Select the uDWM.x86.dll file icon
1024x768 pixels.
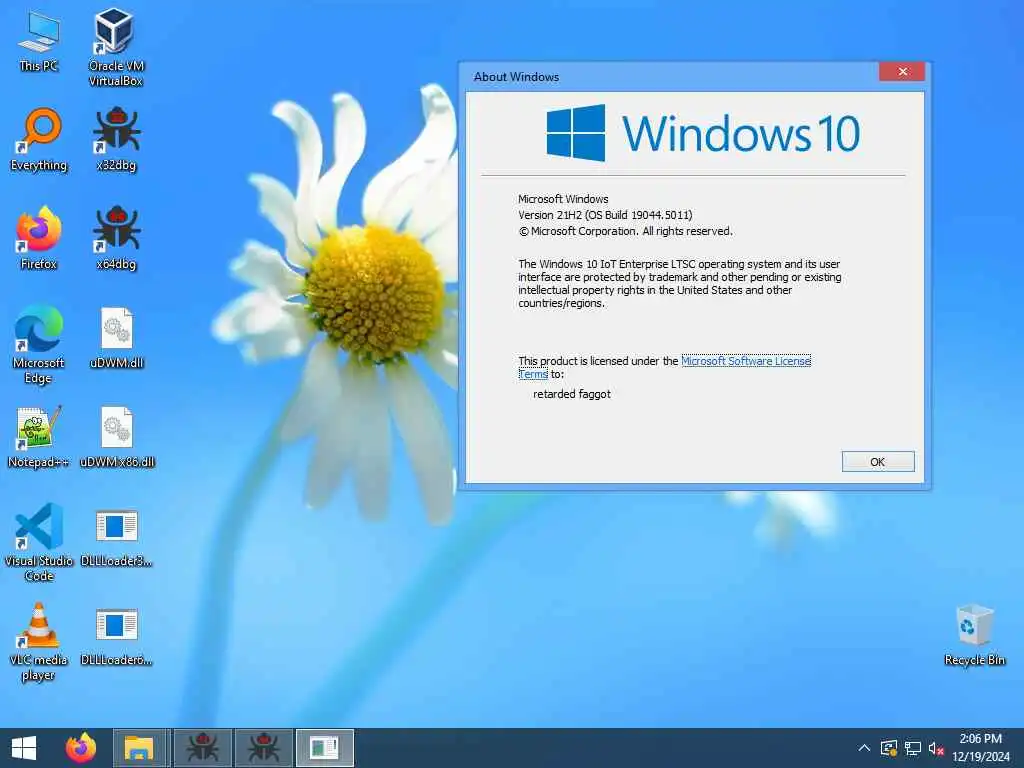[x=117, y=437]
